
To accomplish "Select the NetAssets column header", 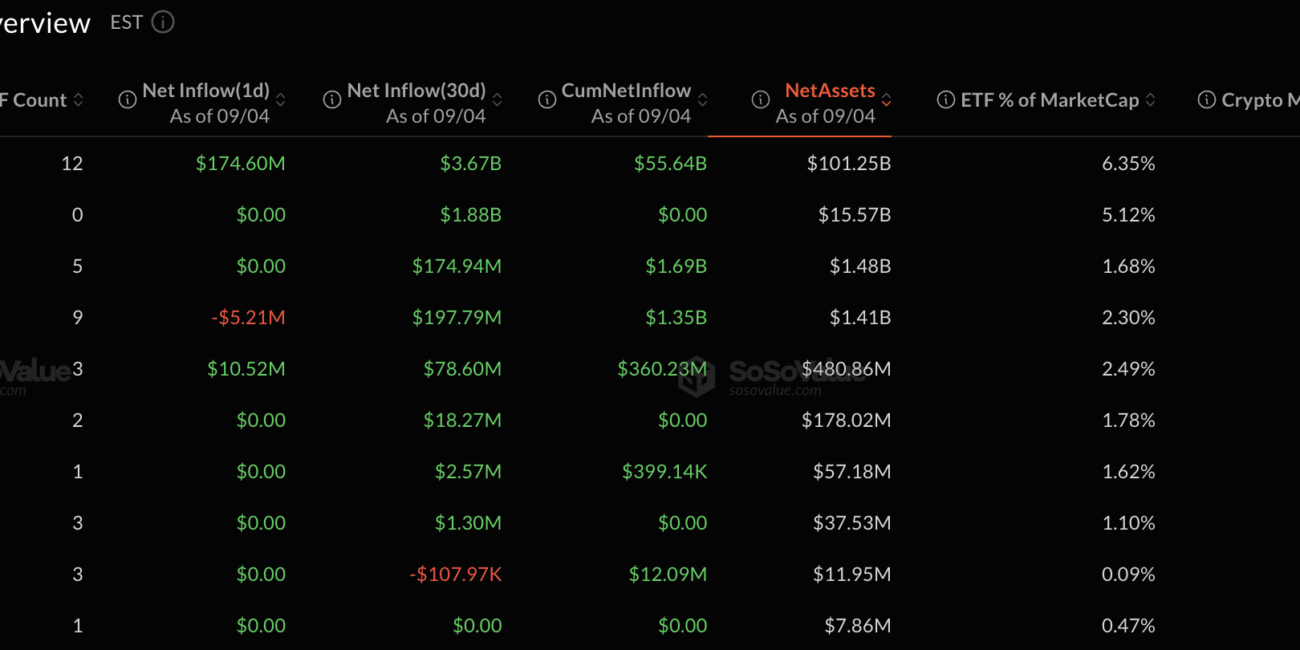I will click(x=830, y=90).
